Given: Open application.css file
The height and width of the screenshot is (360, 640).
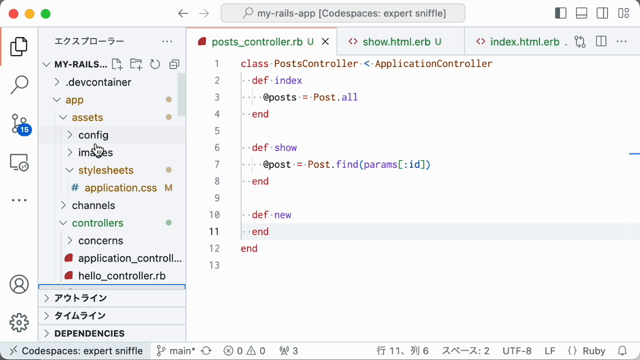Looking at the screenshot, I should click(112, 188).
